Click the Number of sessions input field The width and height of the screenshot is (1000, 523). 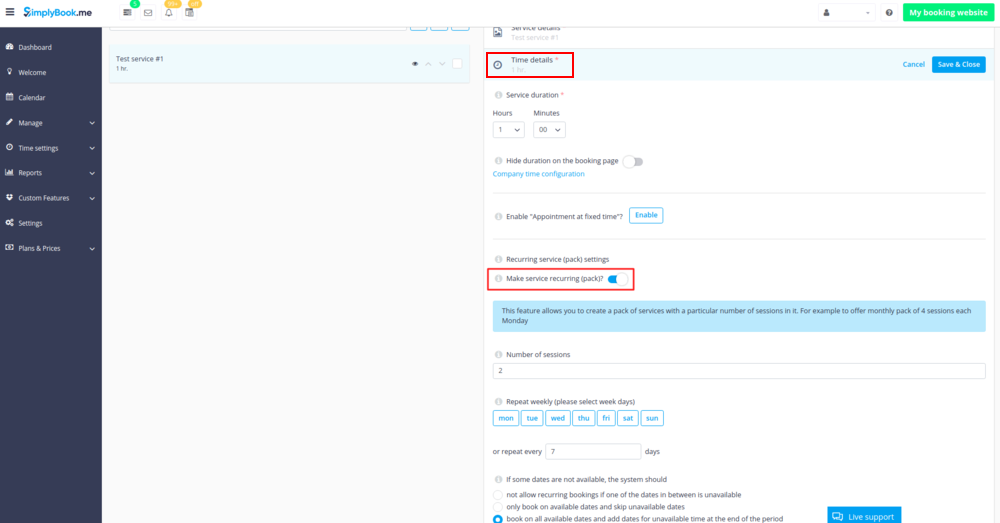(x=739, y=371)
